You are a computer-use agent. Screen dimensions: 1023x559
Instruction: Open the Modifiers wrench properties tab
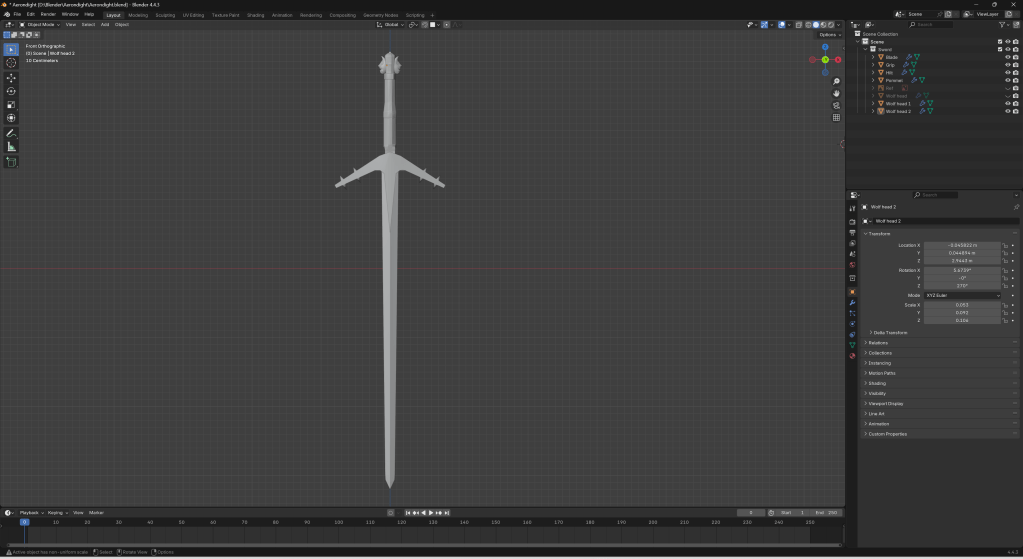pyautogui.click(x=852, y=302)
